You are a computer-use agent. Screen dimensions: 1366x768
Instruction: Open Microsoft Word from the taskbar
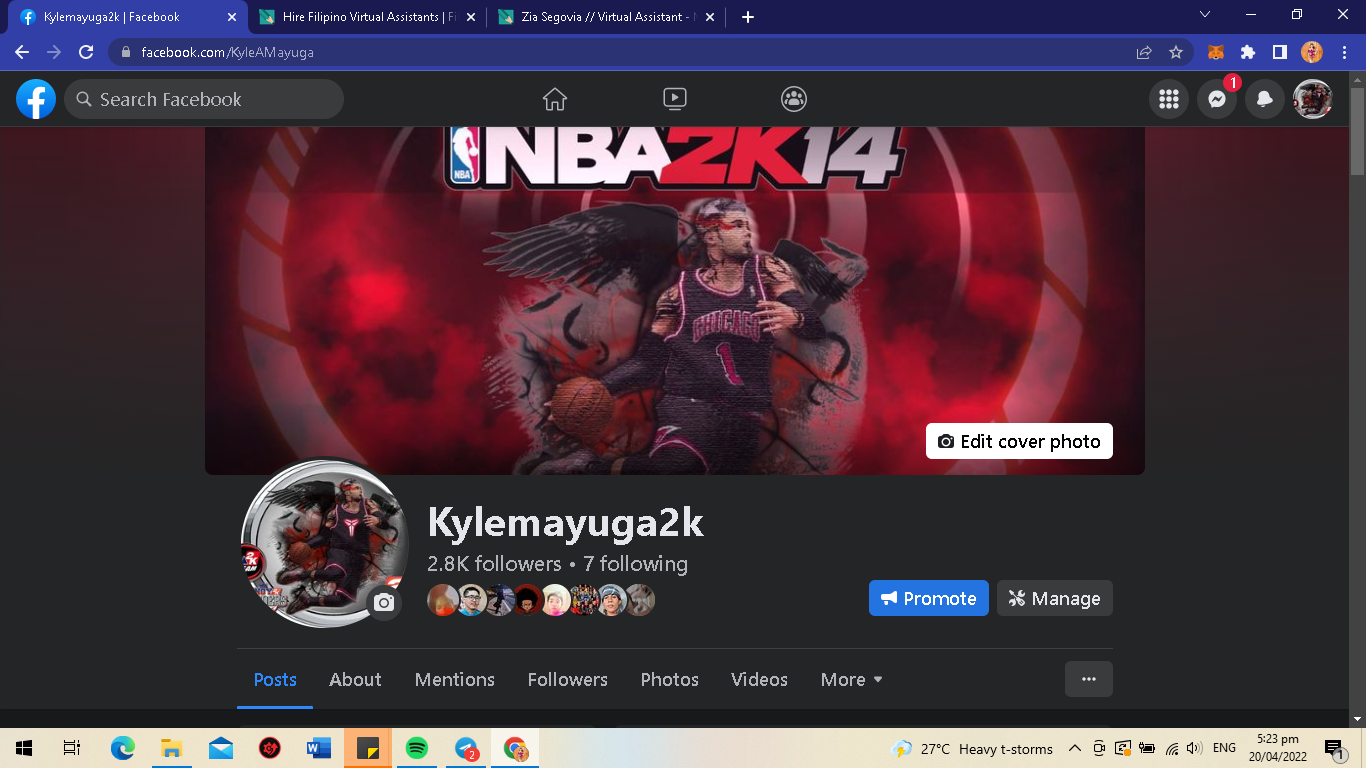pyautogui.click(x=319, y=748)
